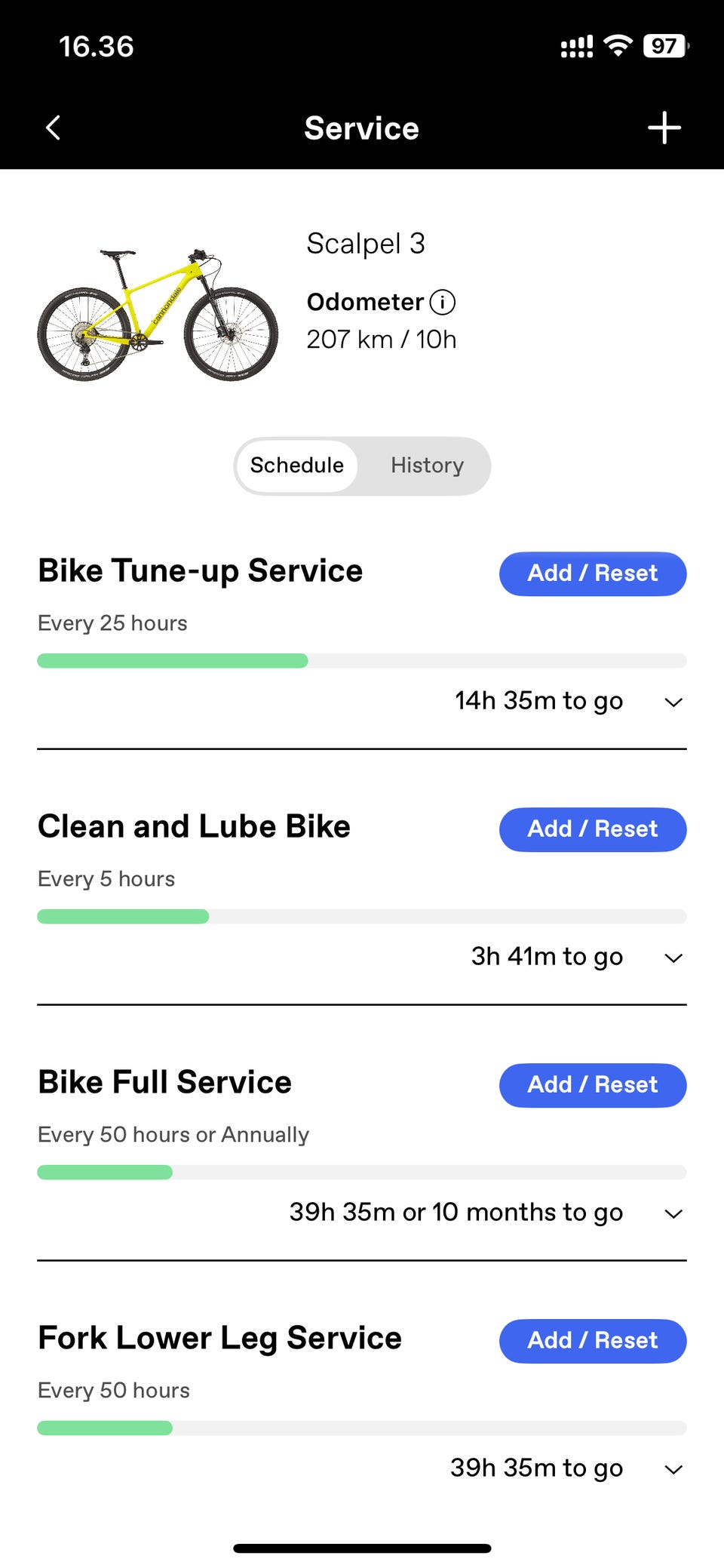Expand Fork Lower Leg Service chevron
This screenshot has height=1568, width=724.
(673, 1469)
